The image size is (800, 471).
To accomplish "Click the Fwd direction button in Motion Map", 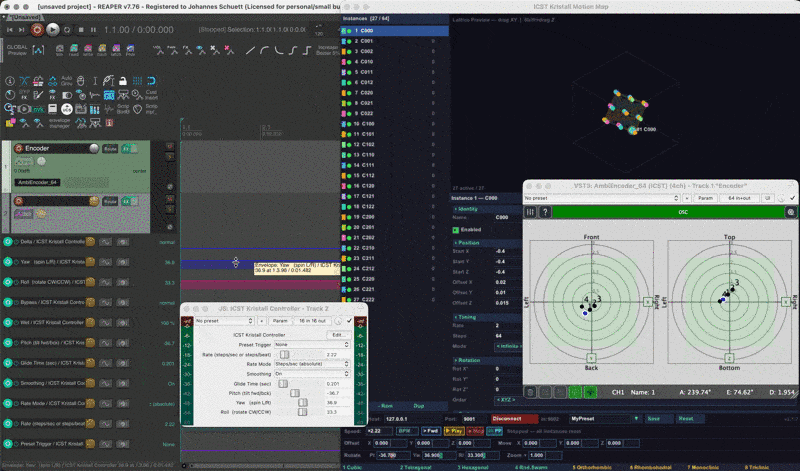I will tap(431, 431).
